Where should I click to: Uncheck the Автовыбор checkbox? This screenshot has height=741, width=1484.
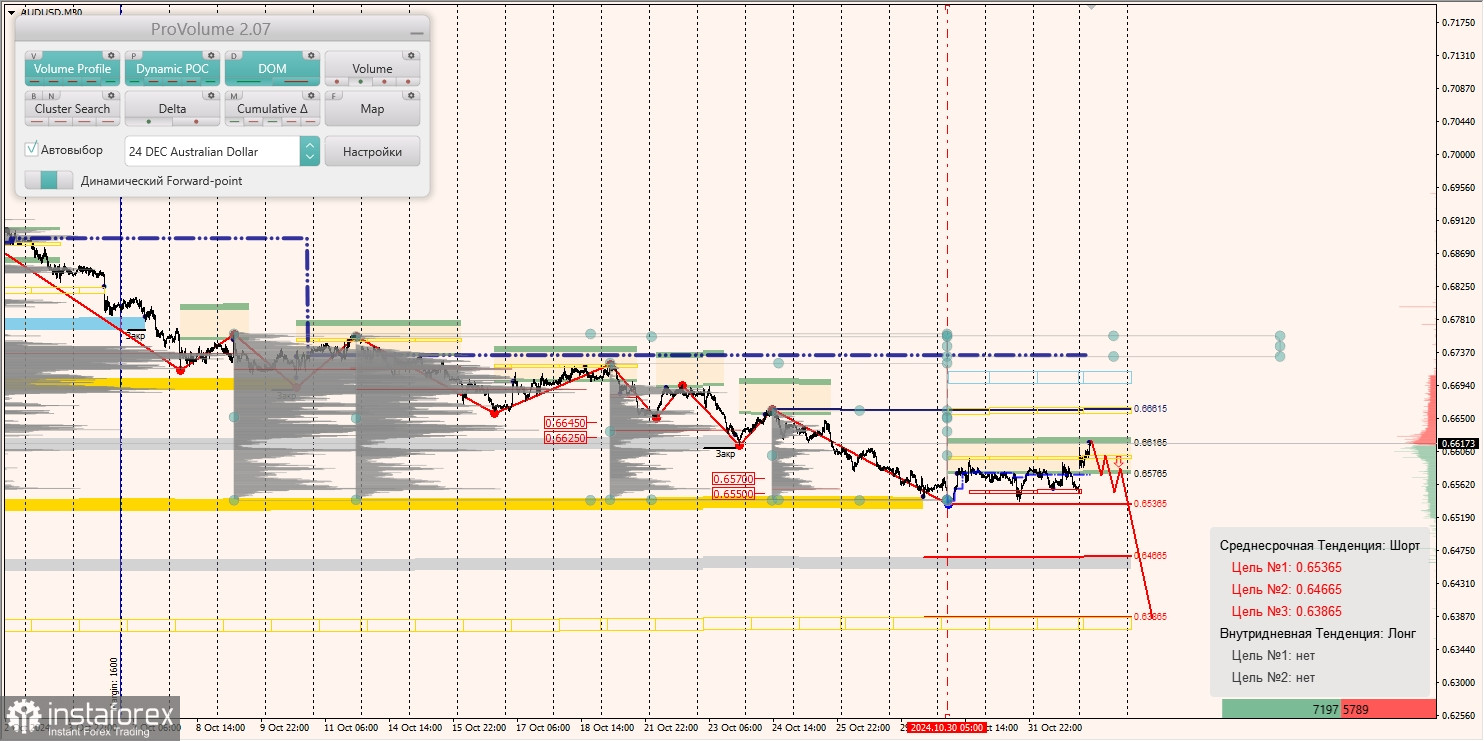(32, 150)
